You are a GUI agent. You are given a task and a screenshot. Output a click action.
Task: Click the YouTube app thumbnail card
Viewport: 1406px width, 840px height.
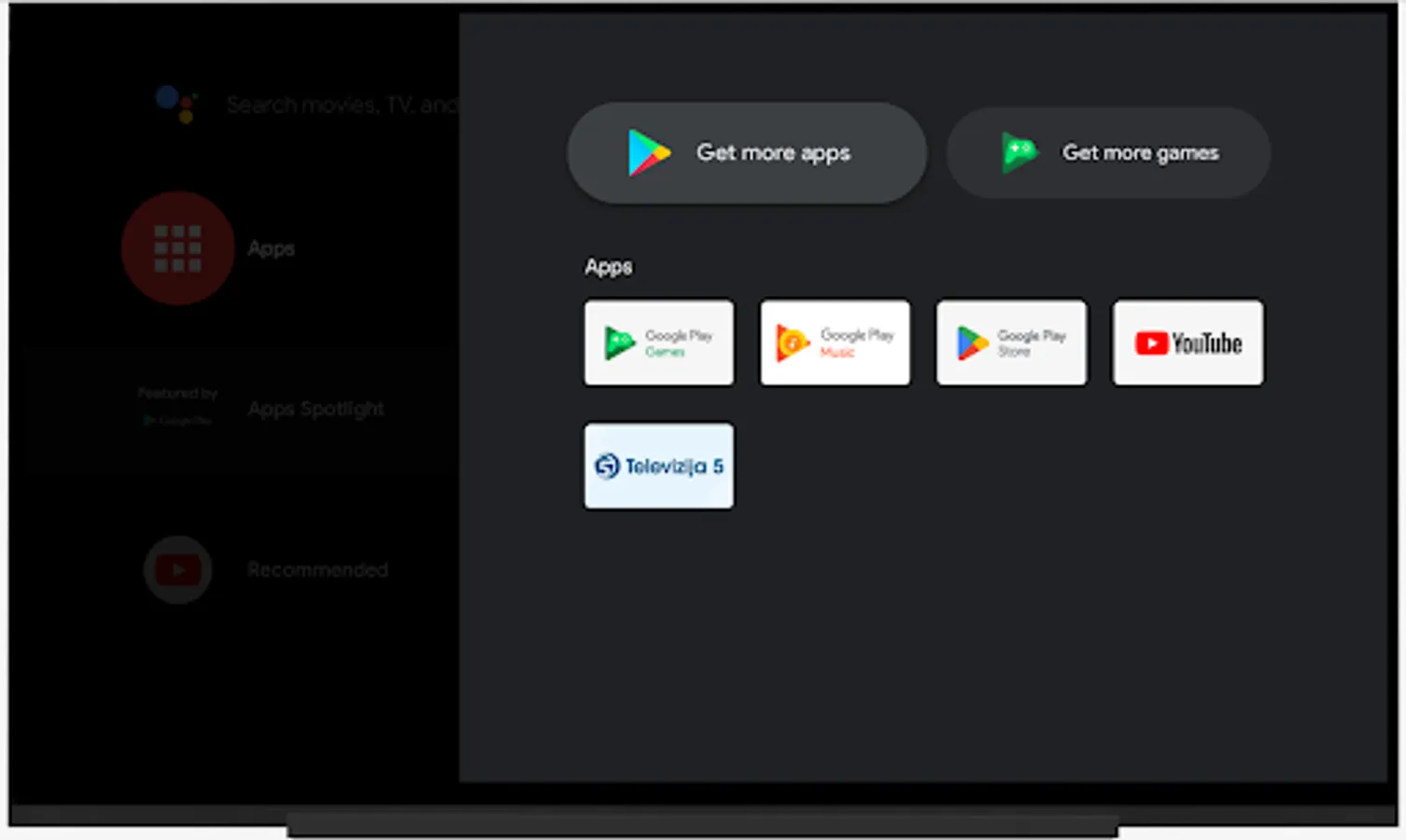(x=1187, y=342)
